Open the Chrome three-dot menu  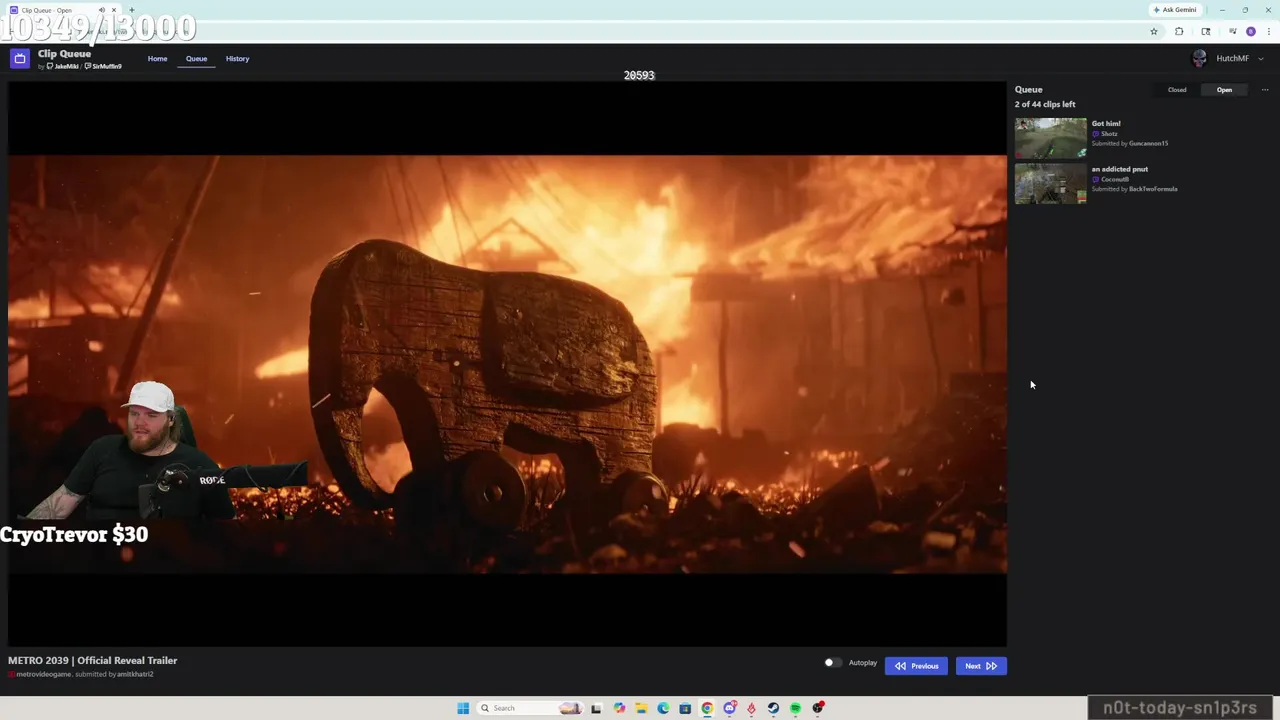1269,32
